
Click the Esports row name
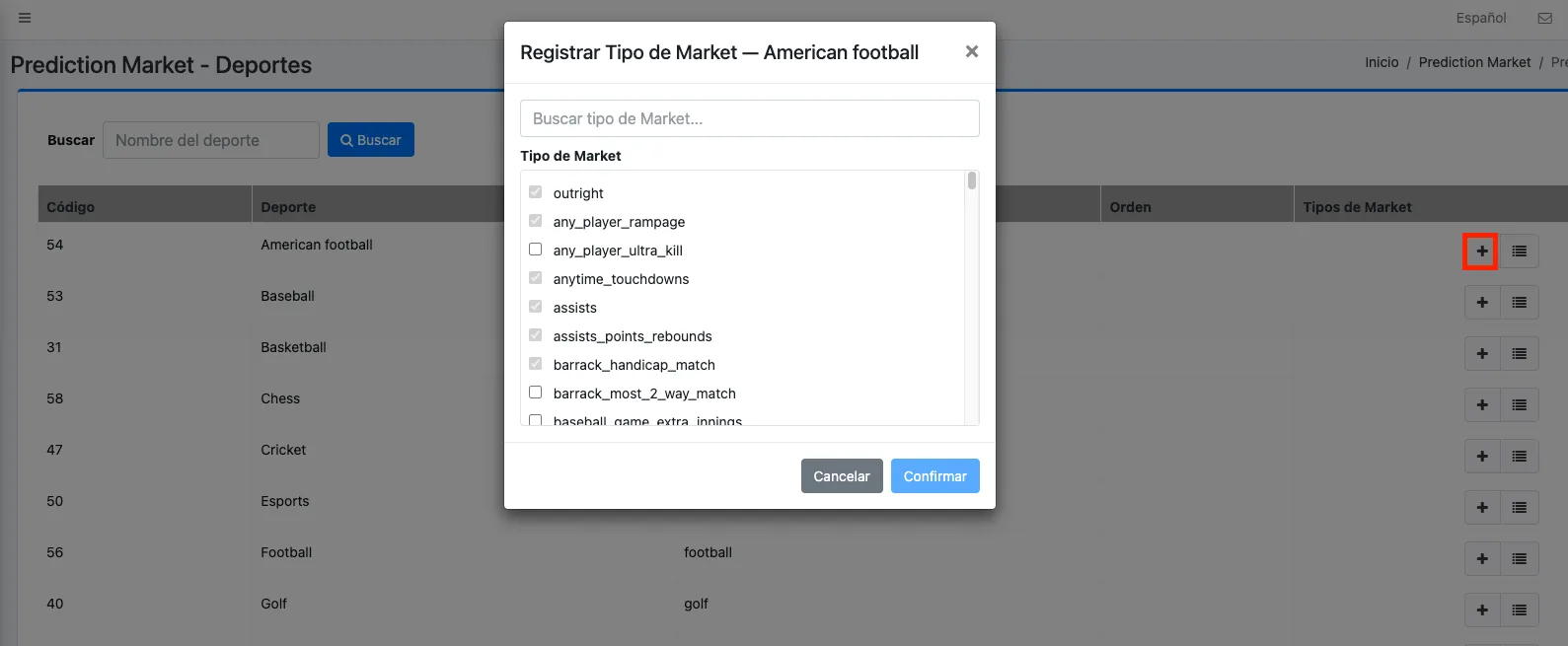pyautogui.click(x=285, y=501)
